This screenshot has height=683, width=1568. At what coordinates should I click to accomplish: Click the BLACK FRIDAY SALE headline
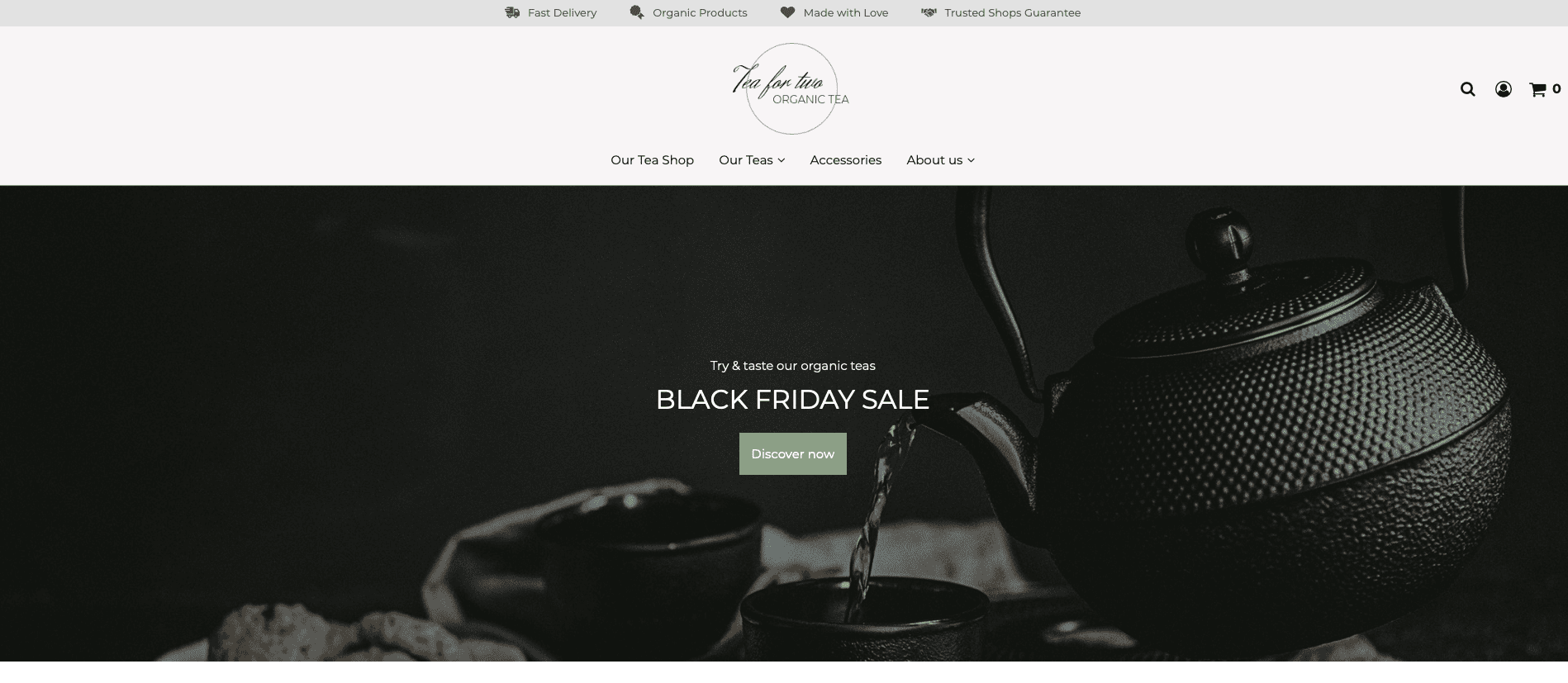click(x=792, y=400)
